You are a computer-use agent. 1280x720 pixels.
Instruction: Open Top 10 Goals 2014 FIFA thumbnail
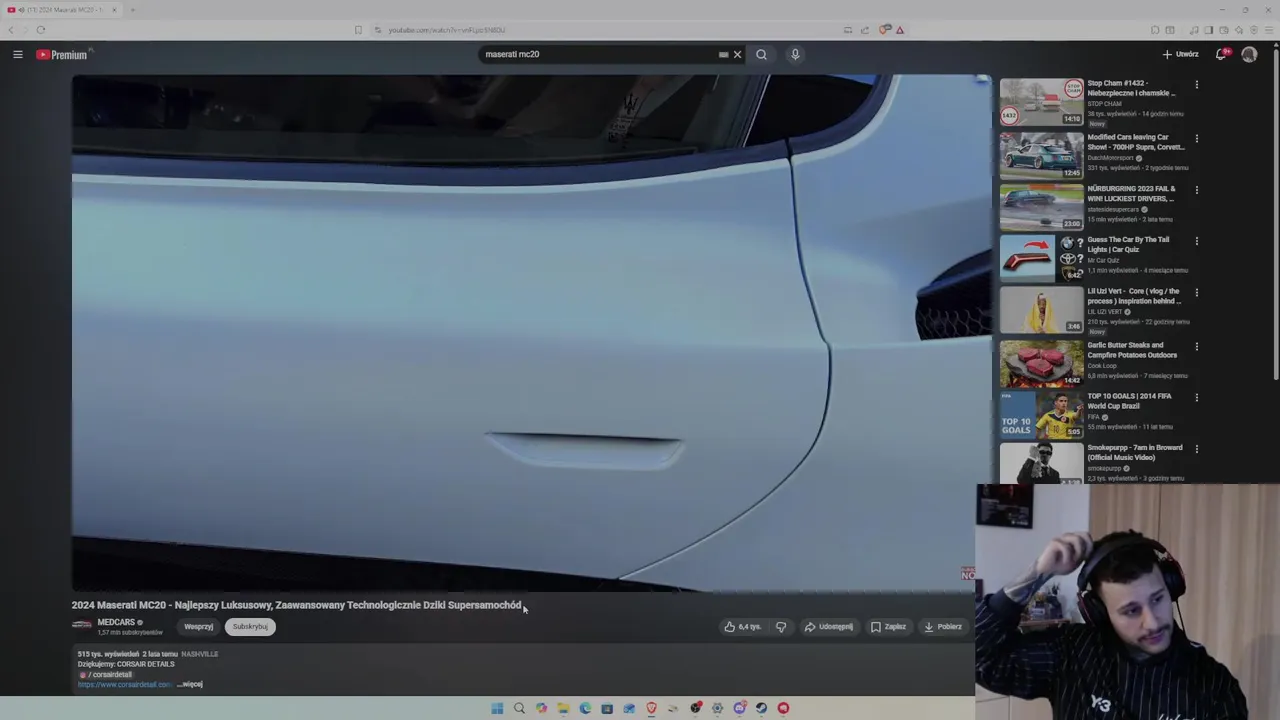click(1041, 415)
